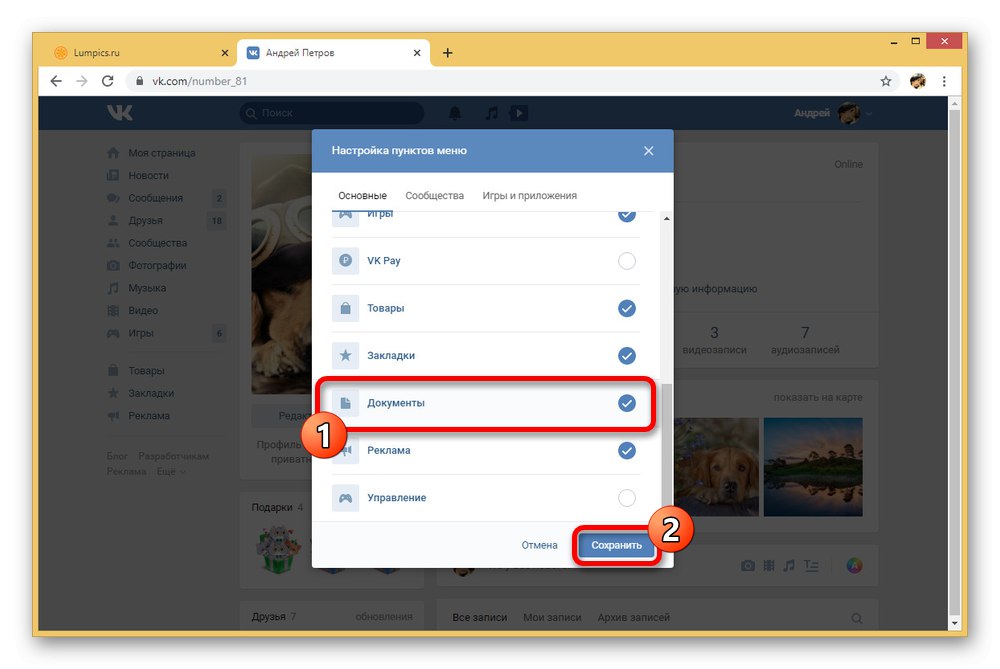Click the forward navigation arrow
Viewport: 1000px width, 669px height.
(x=82, y=81)
